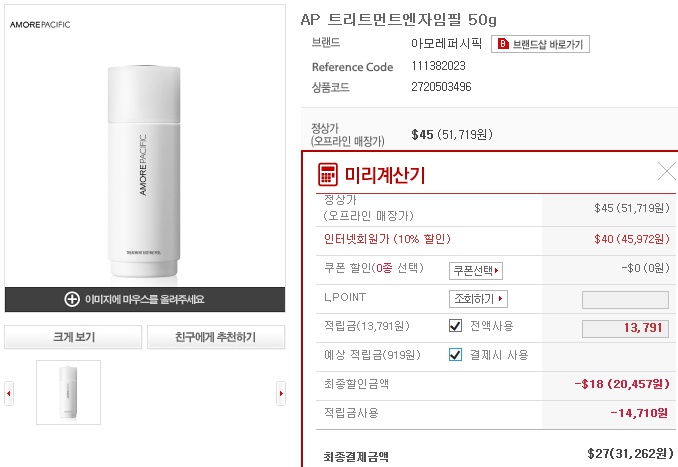Viewport: 678px width, 467px height.
Task: Click 조회하기 to look up L.POINT
Action: [x=478, y=299]
